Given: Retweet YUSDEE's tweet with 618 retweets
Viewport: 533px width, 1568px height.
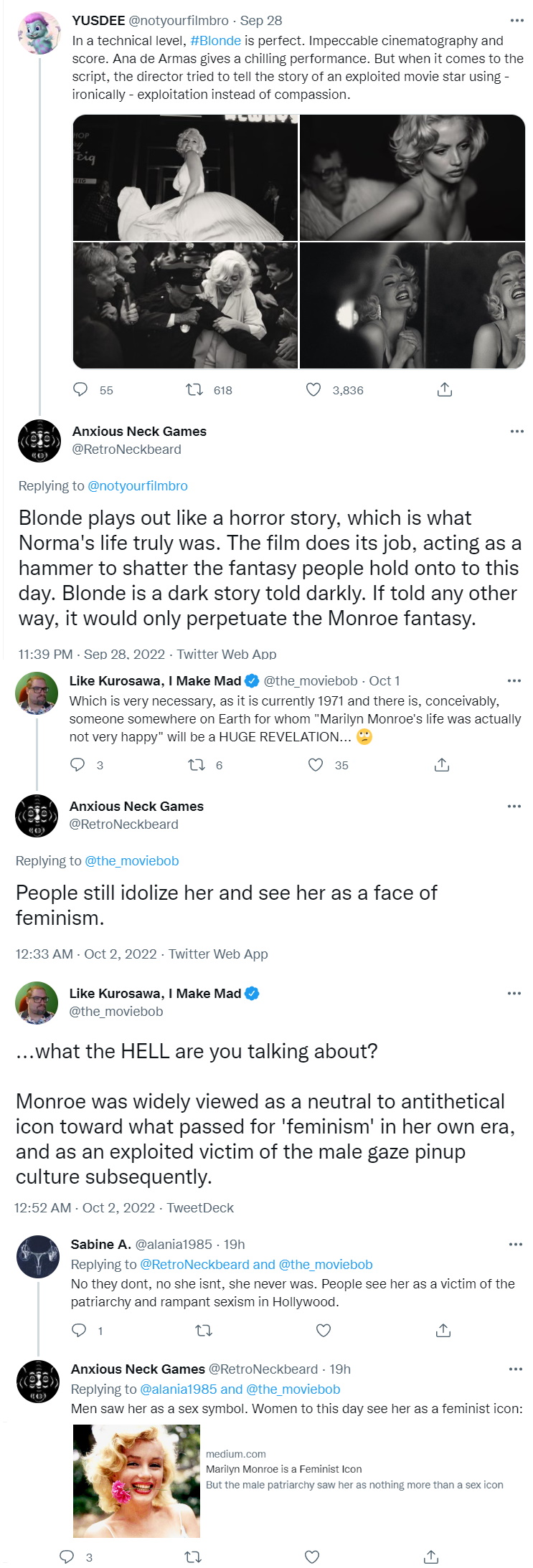Looking at the screenshot, I should 194,389.
